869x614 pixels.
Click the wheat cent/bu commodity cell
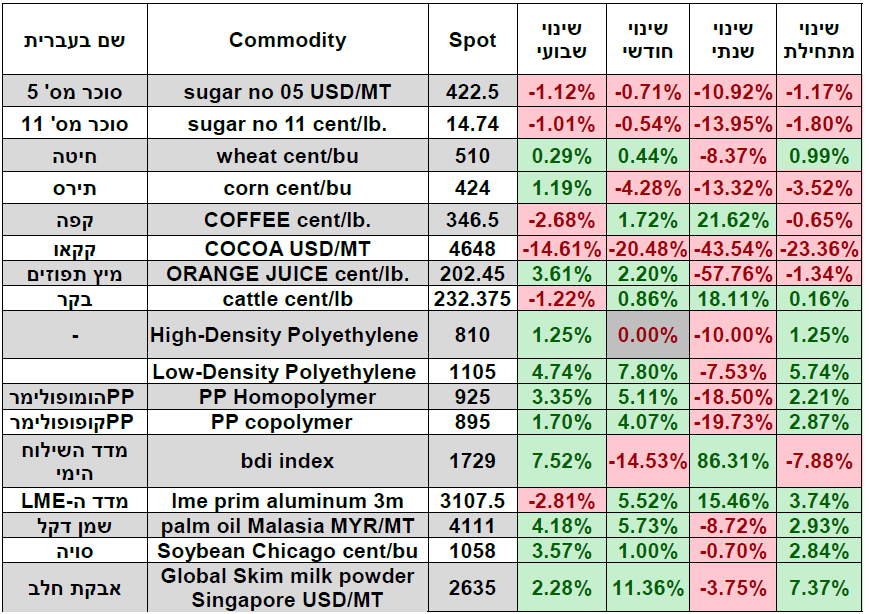287,156
